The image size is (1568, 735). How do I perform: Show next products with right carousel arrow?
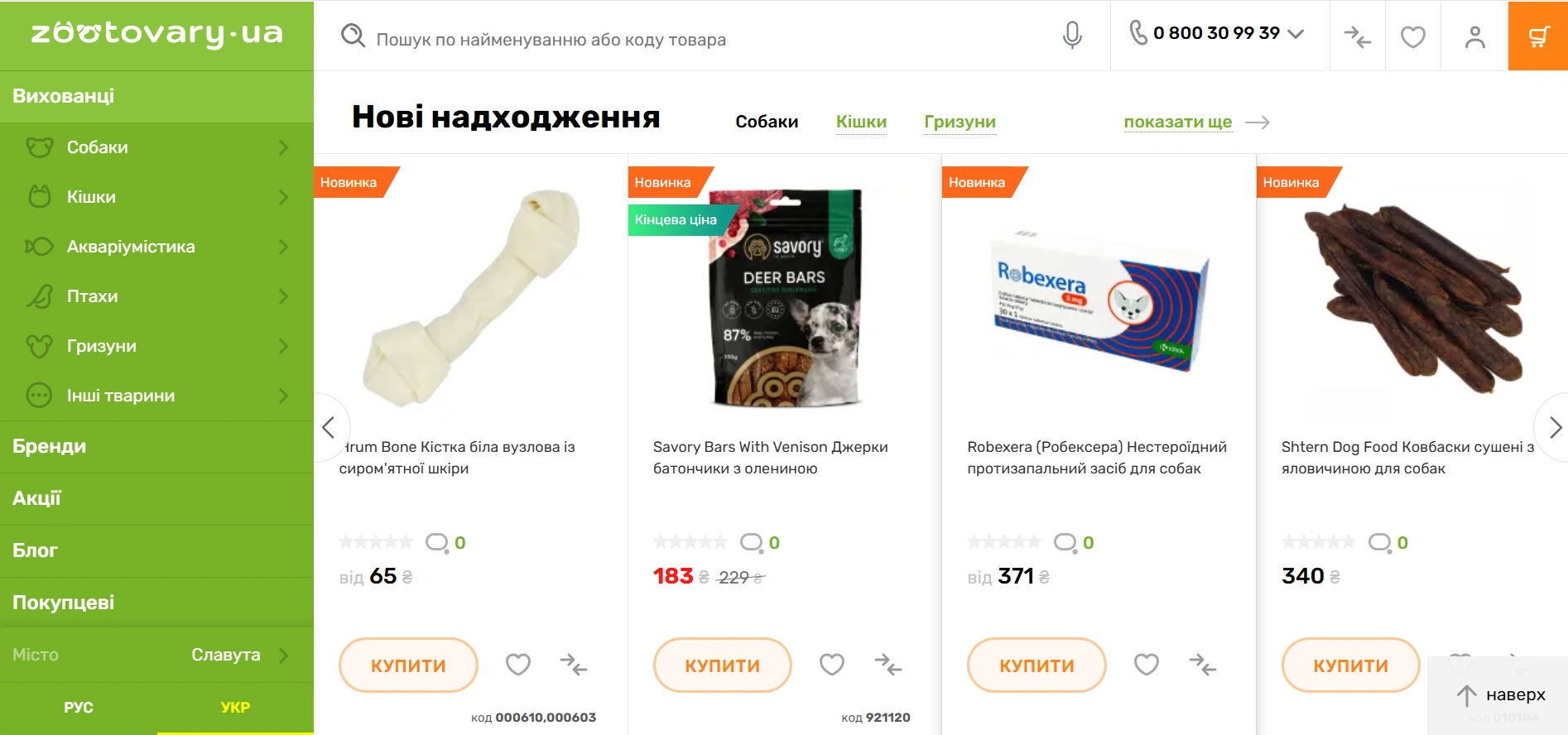pos(1553,427)
